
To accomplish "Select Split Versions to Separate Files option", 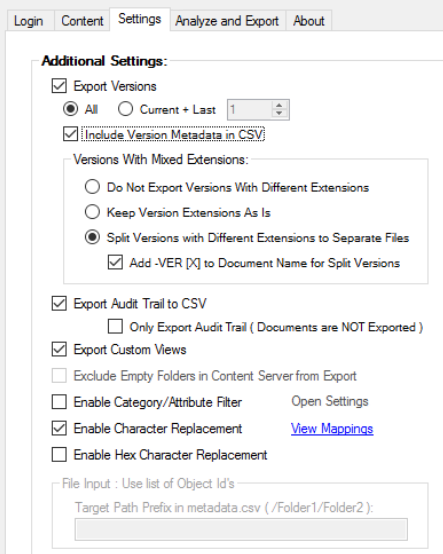I will [x=92, y=237].
